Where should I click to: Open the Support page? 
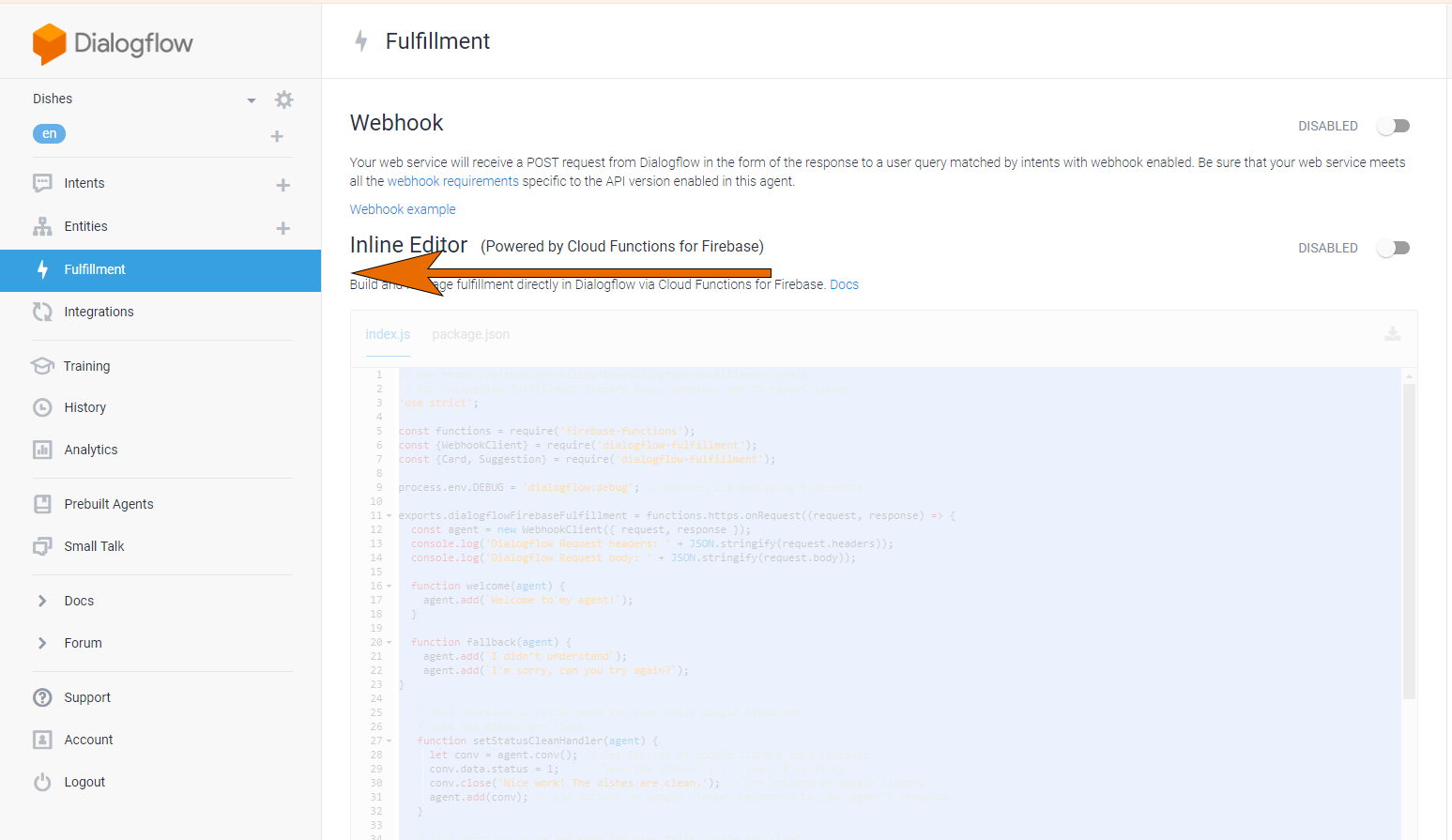[x=87, y=697]
